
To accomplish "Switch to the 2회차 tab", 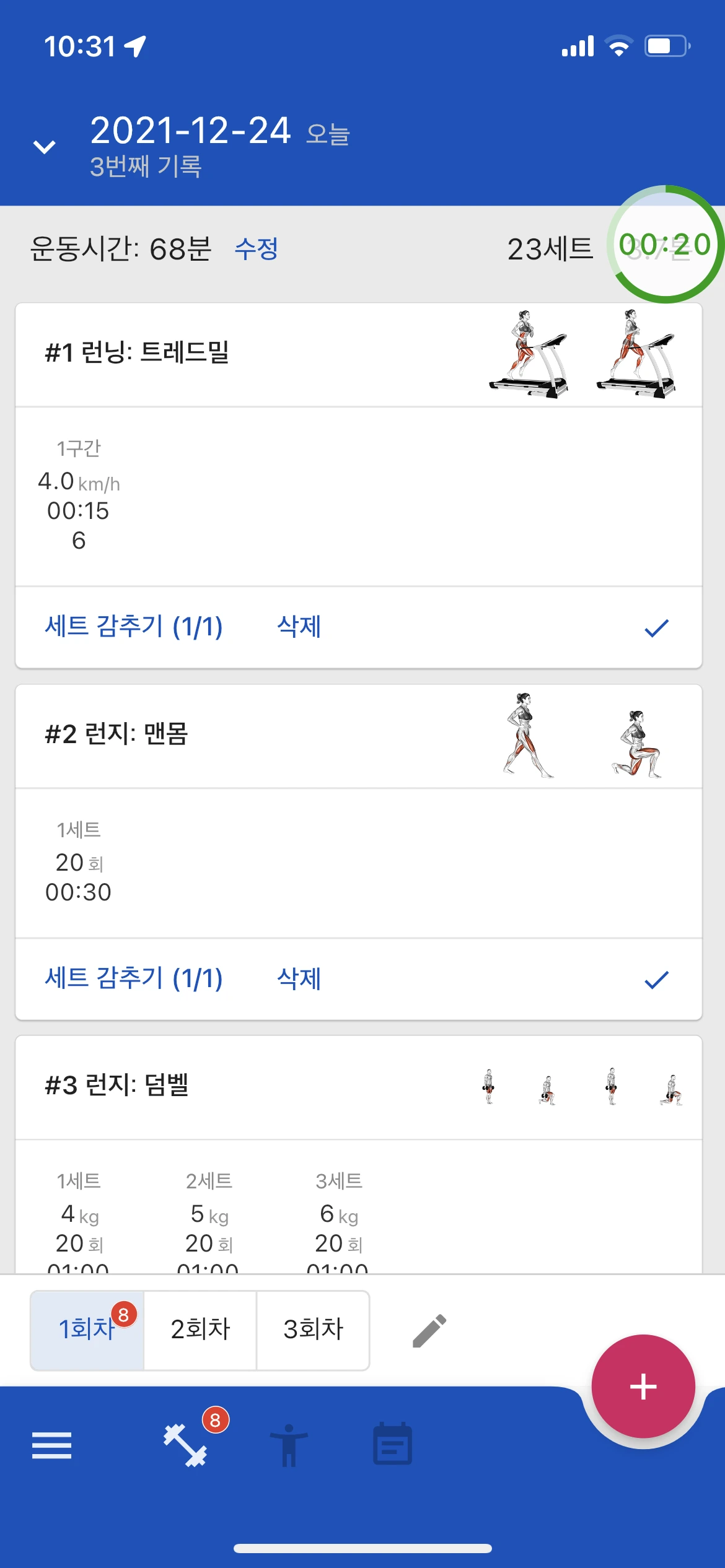I will tap(200, 1330).
